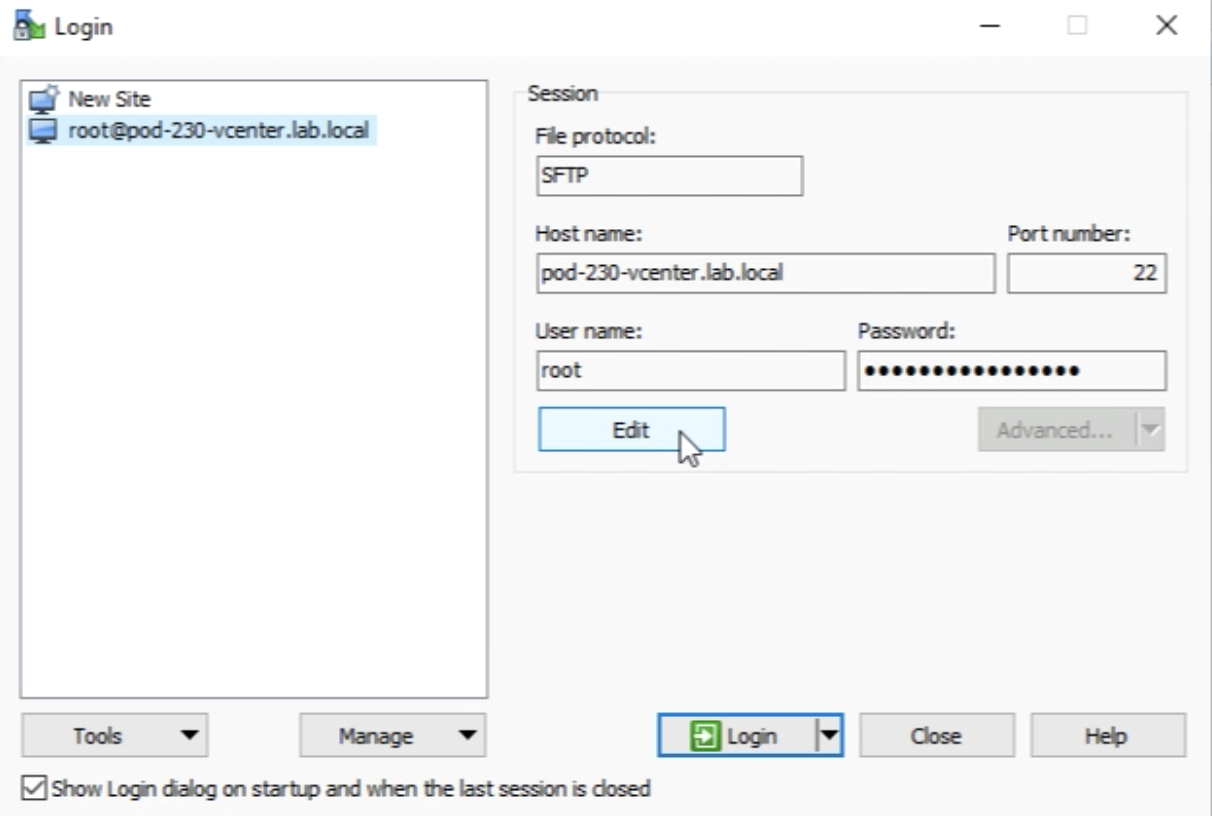1212x816 pixels.
Task: Click the green Login button
Action: (736, 736)
